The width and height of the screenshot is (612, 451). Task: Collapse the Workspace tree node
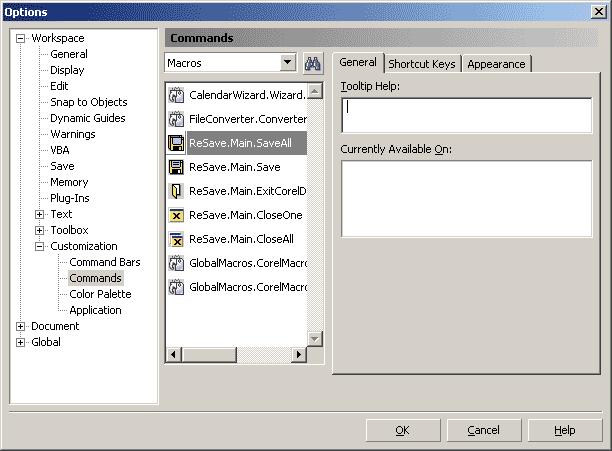tap(20, 38)
